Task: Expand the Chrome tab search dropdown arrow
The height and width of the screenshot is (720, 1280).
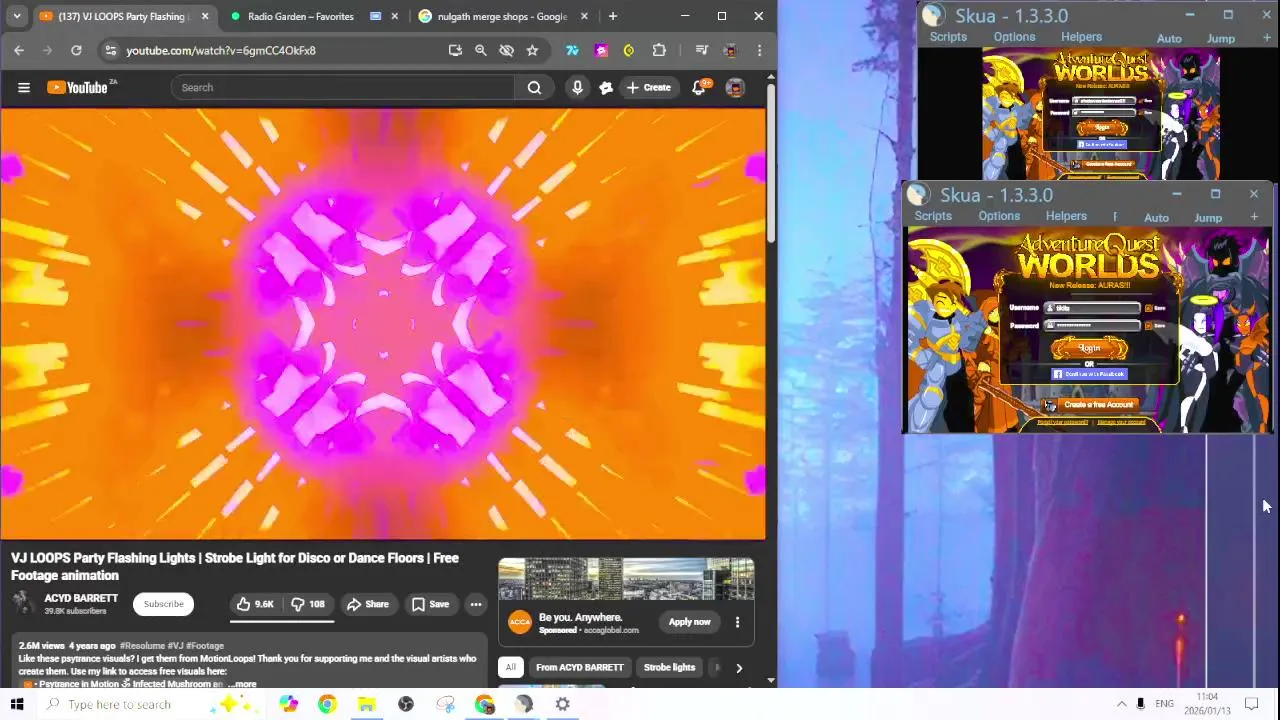Action: [18, 16]
